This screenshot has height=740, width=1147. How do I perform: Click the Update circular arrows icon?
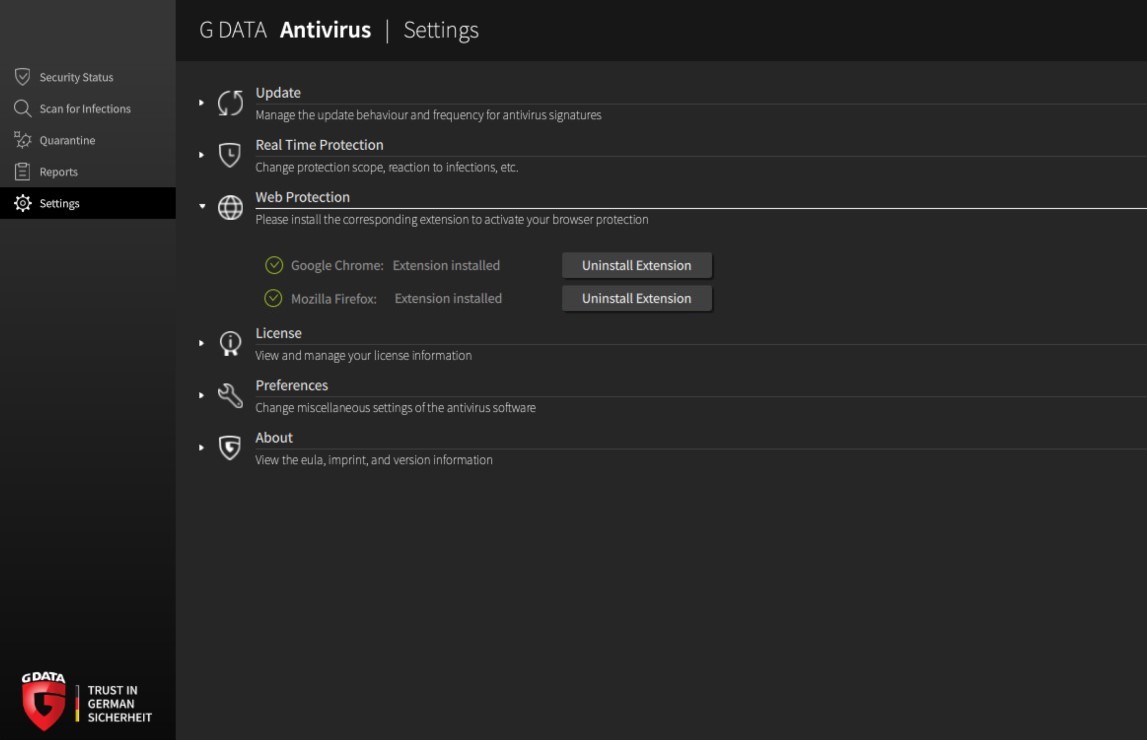click(x=230, y=103)
